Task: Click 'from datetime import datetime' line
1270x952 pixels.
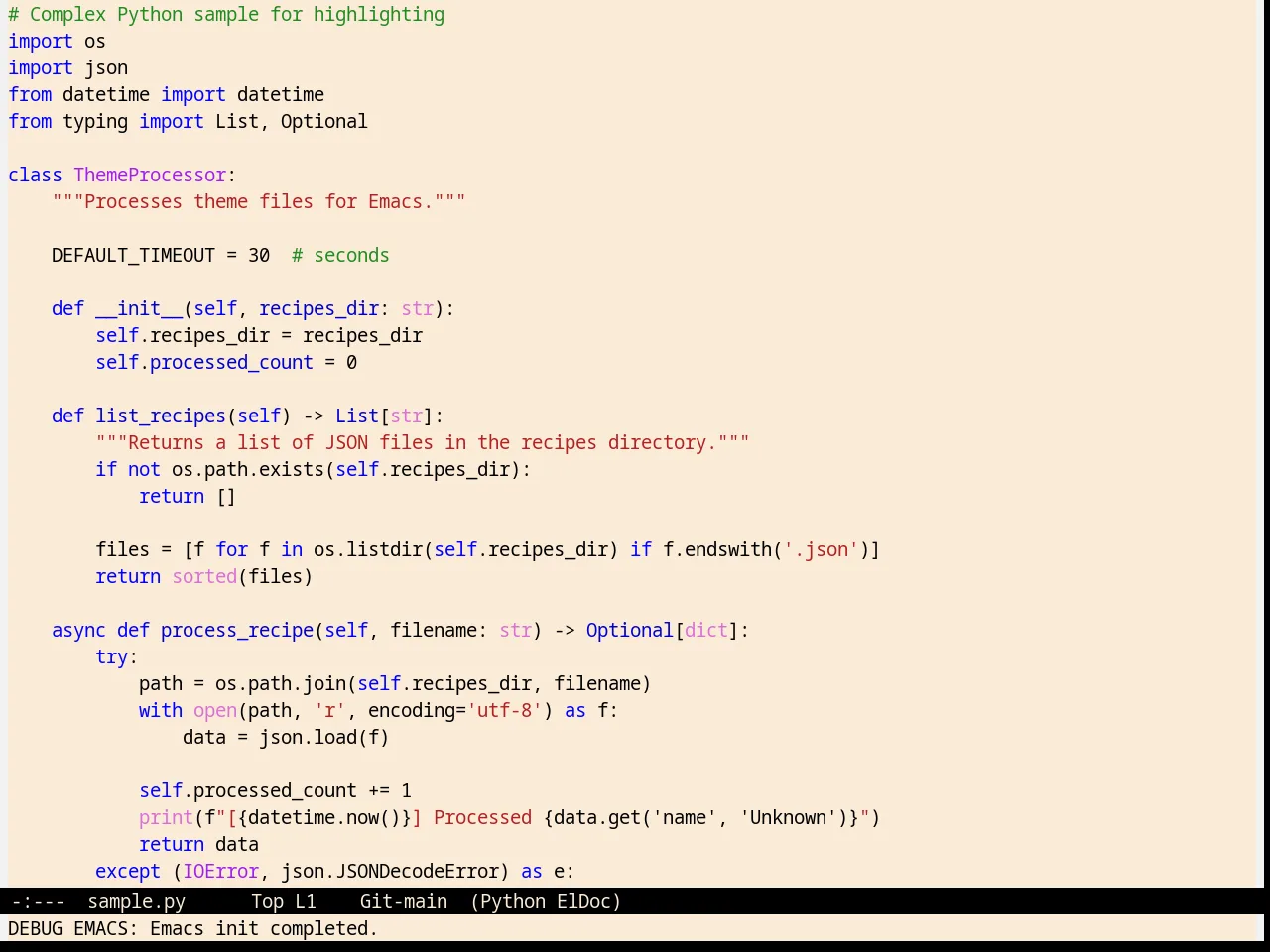Action: point(167,94)
